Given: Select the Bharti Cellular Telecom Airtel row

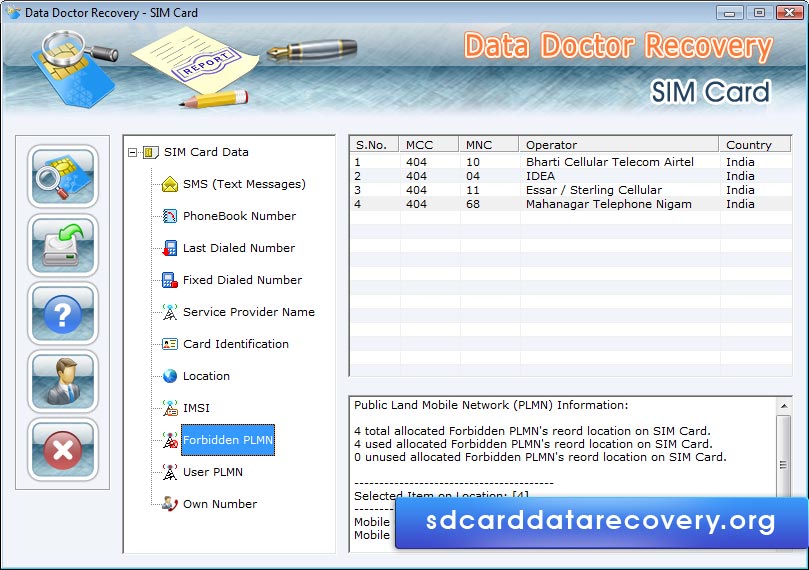Looking at the screenshot, I should [x=571, y=162].
